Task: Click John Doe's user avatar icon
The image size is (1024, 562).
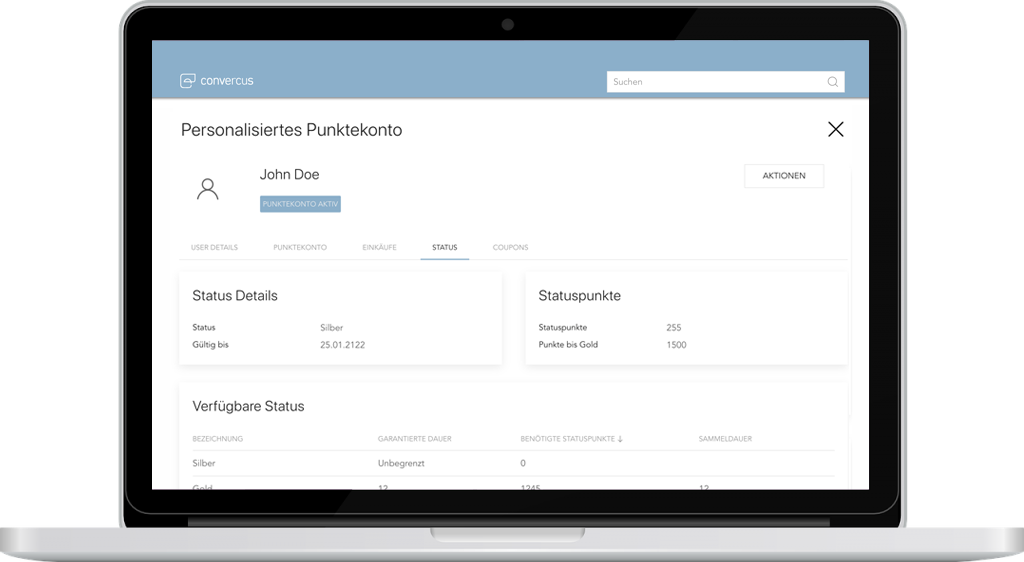Action: point(208,189)
